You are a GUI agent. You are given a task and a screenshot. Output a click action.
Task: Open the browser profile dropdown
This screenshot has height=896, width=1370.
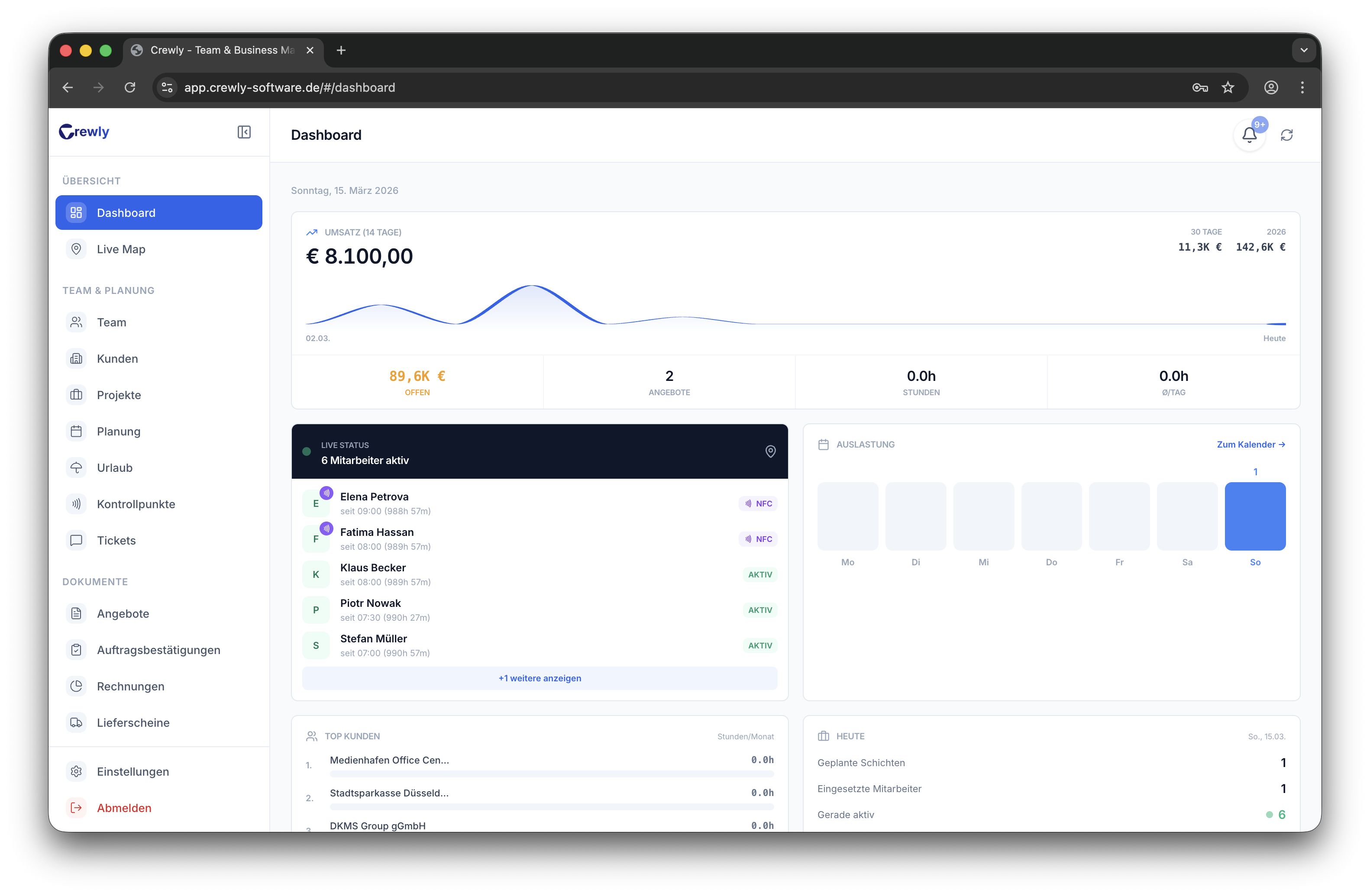(x=1271, y=87)
